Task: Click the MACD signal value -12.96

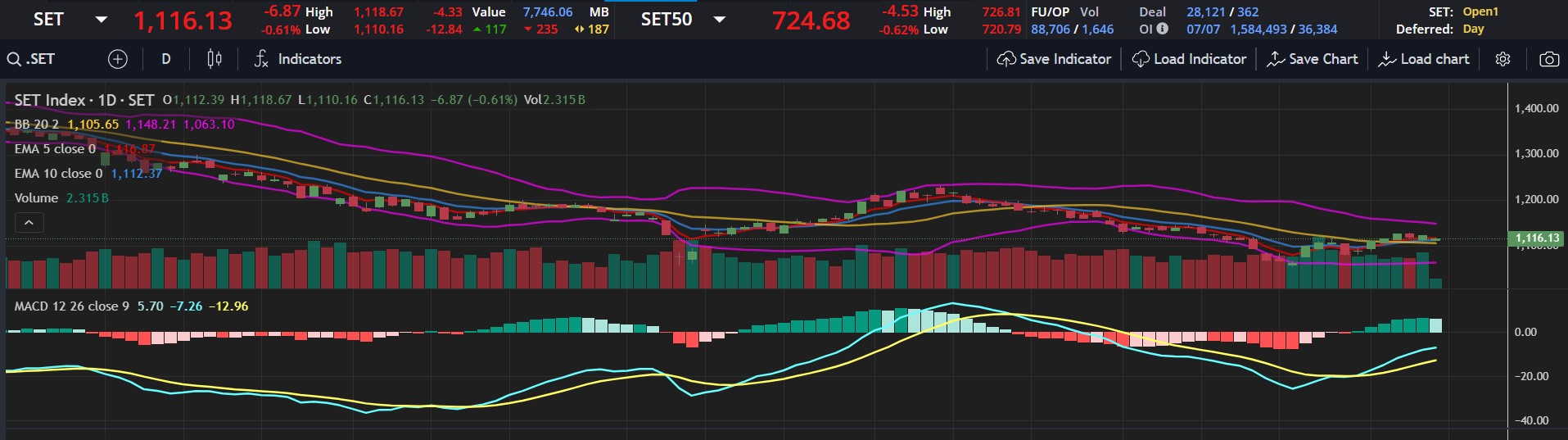Action: pos(228,306)
